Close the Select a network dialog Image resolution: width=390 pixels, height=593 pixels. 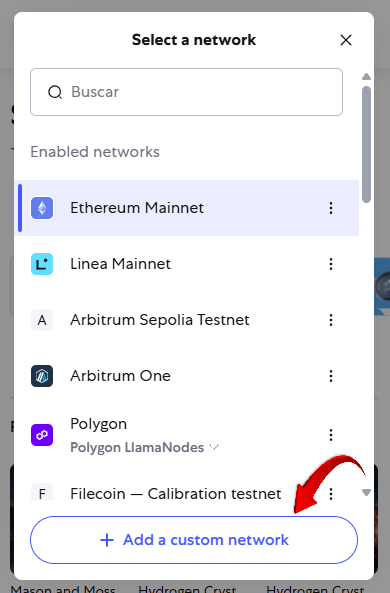pos(346,40)
